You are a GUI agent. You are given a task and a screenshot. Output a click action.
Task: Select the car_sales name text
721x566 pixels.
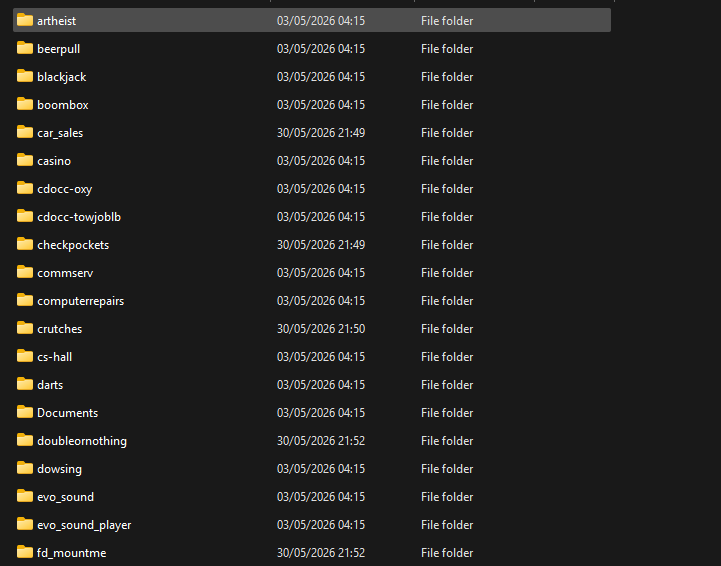(60, 133)
